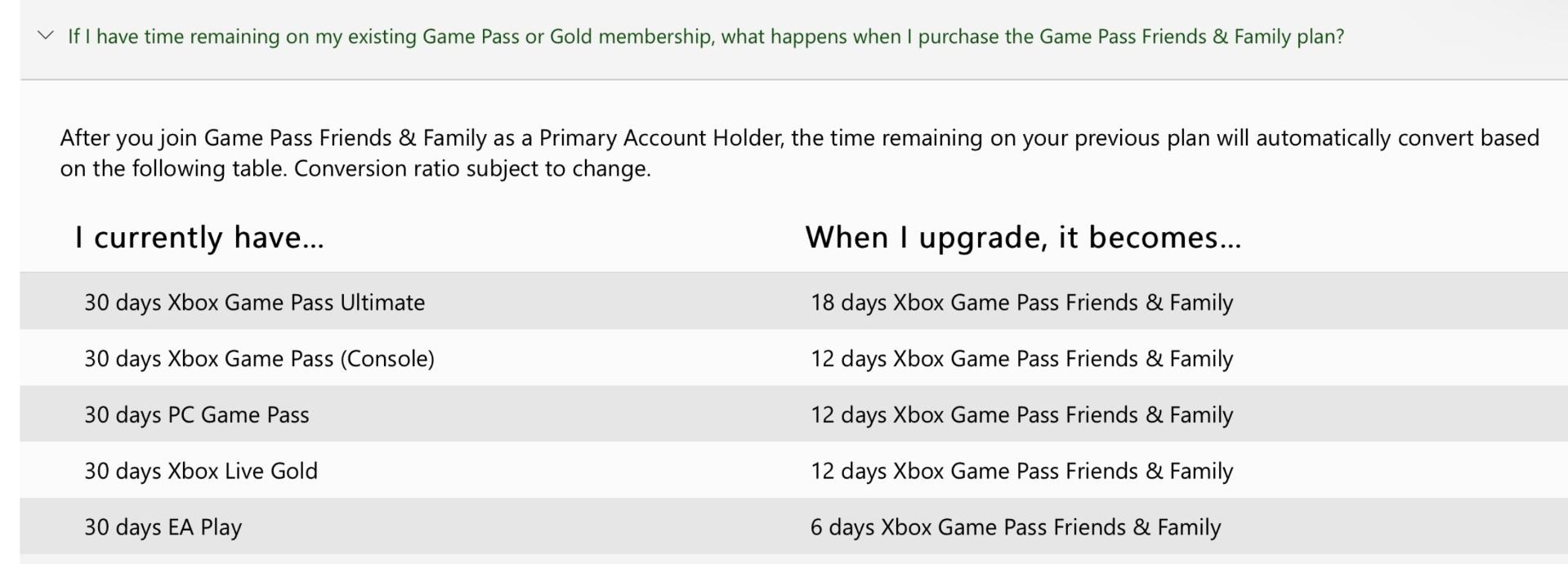Viewport: 1568px width, 564px height.
Task: Click the 12 days result beside PC Game Pass
Action: tap(1021, 415)
